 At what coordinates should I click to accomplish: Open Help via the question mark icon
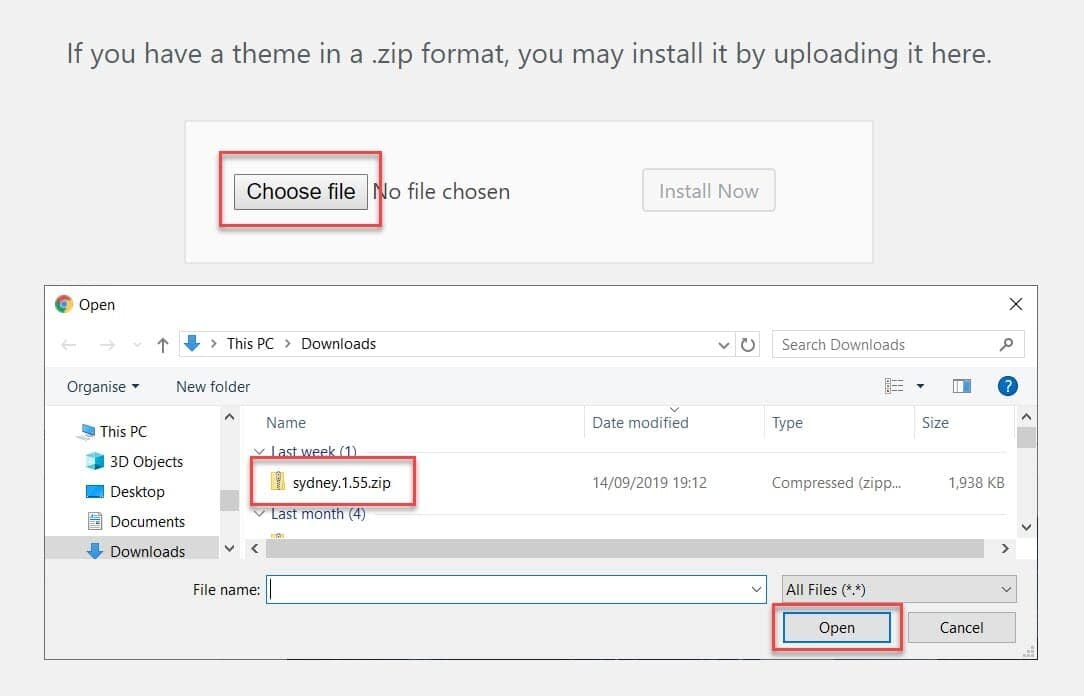(x=1007, y=386)
